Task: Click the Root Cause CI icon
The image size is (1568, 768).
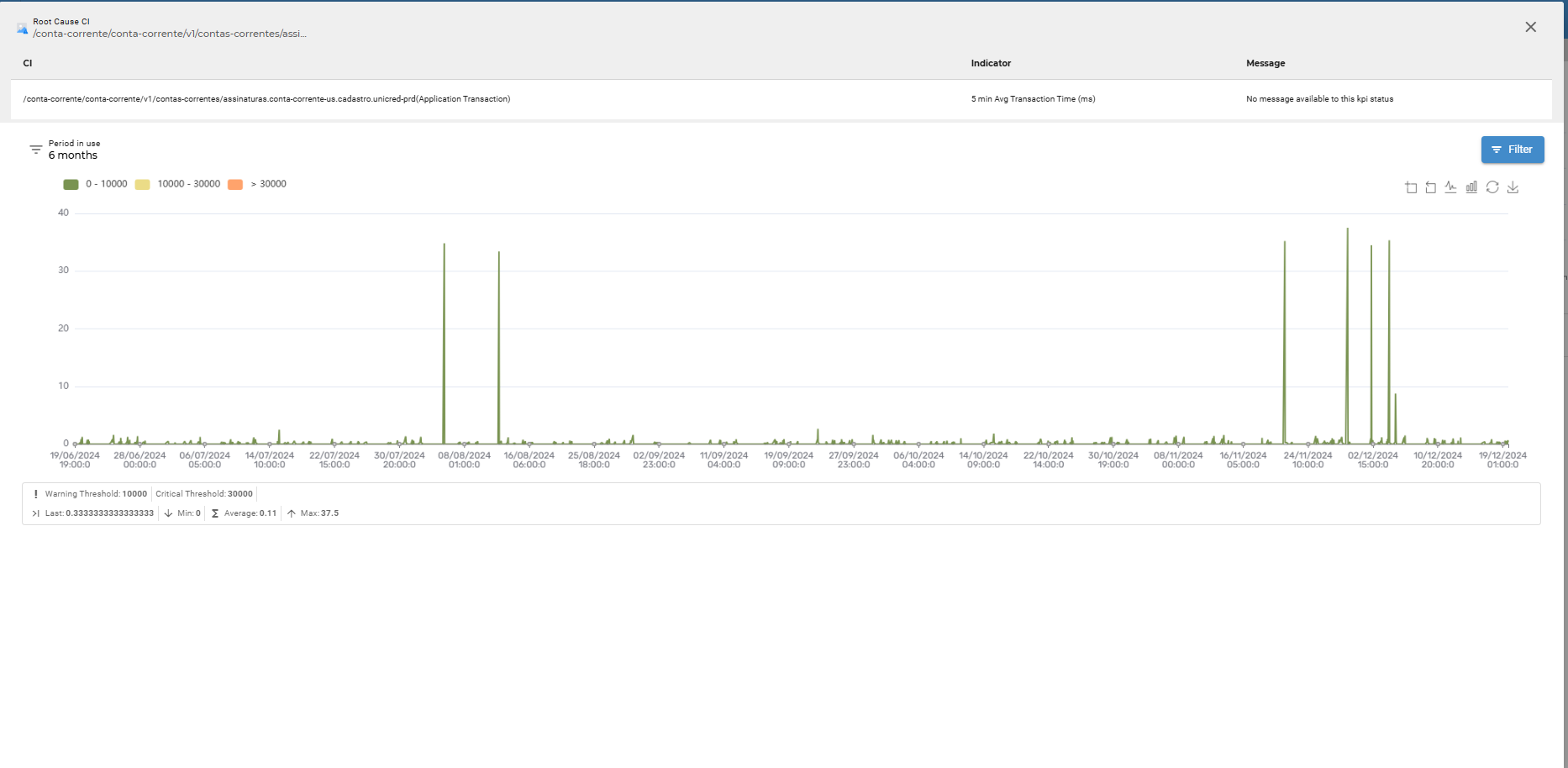Action: click(22, 27)
